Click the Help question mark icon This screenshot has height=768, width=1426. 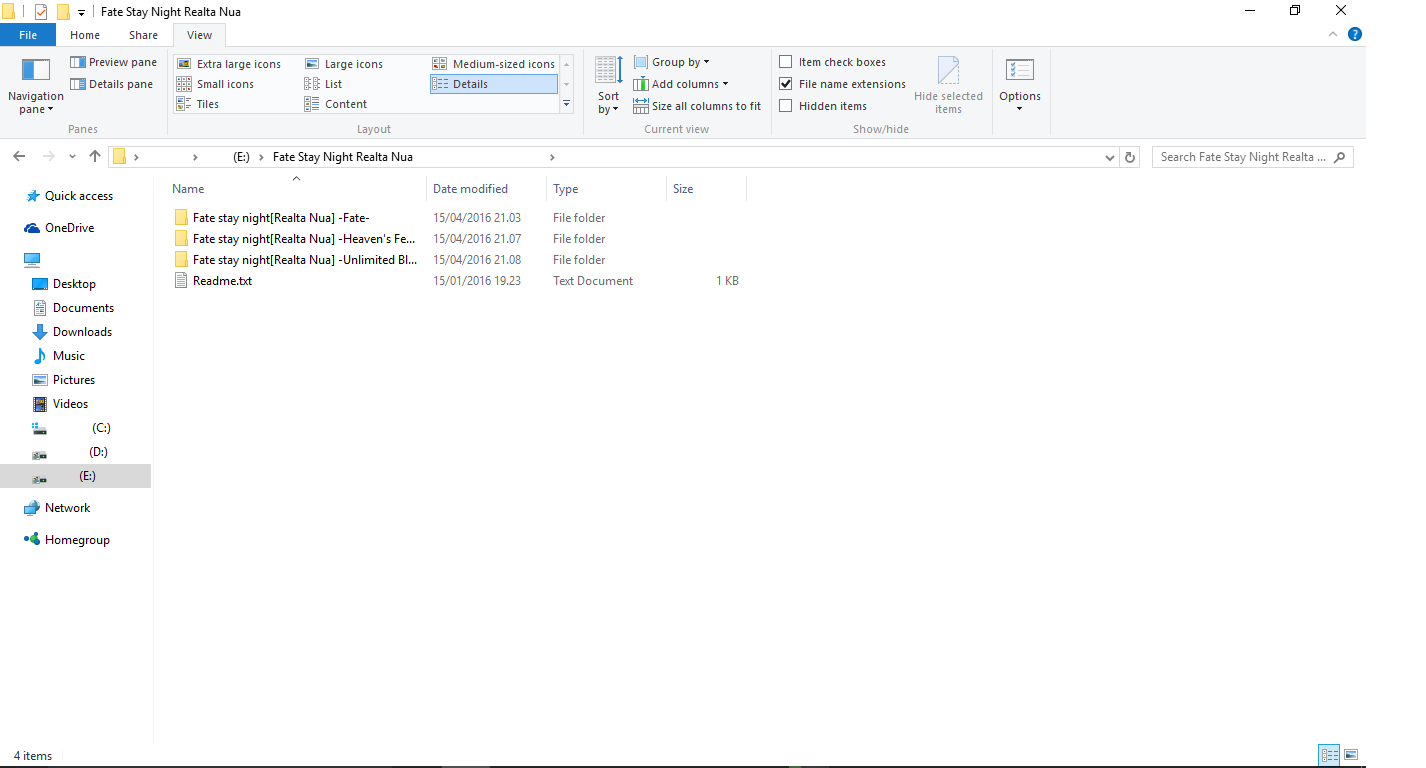click(1355, 34)
